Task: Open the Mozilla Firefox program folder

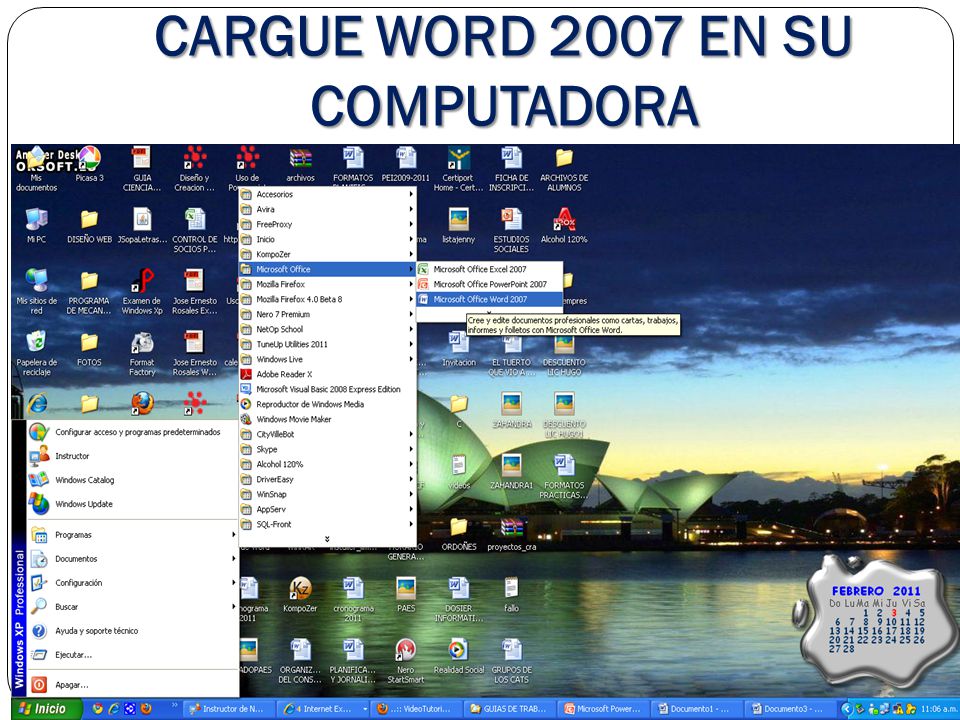Action: click(327, 284)
